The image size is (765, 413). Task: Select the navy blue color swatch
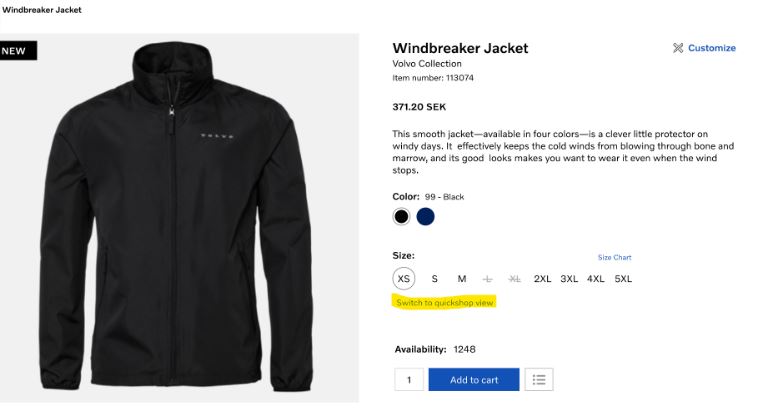click(x=425, y=216)
